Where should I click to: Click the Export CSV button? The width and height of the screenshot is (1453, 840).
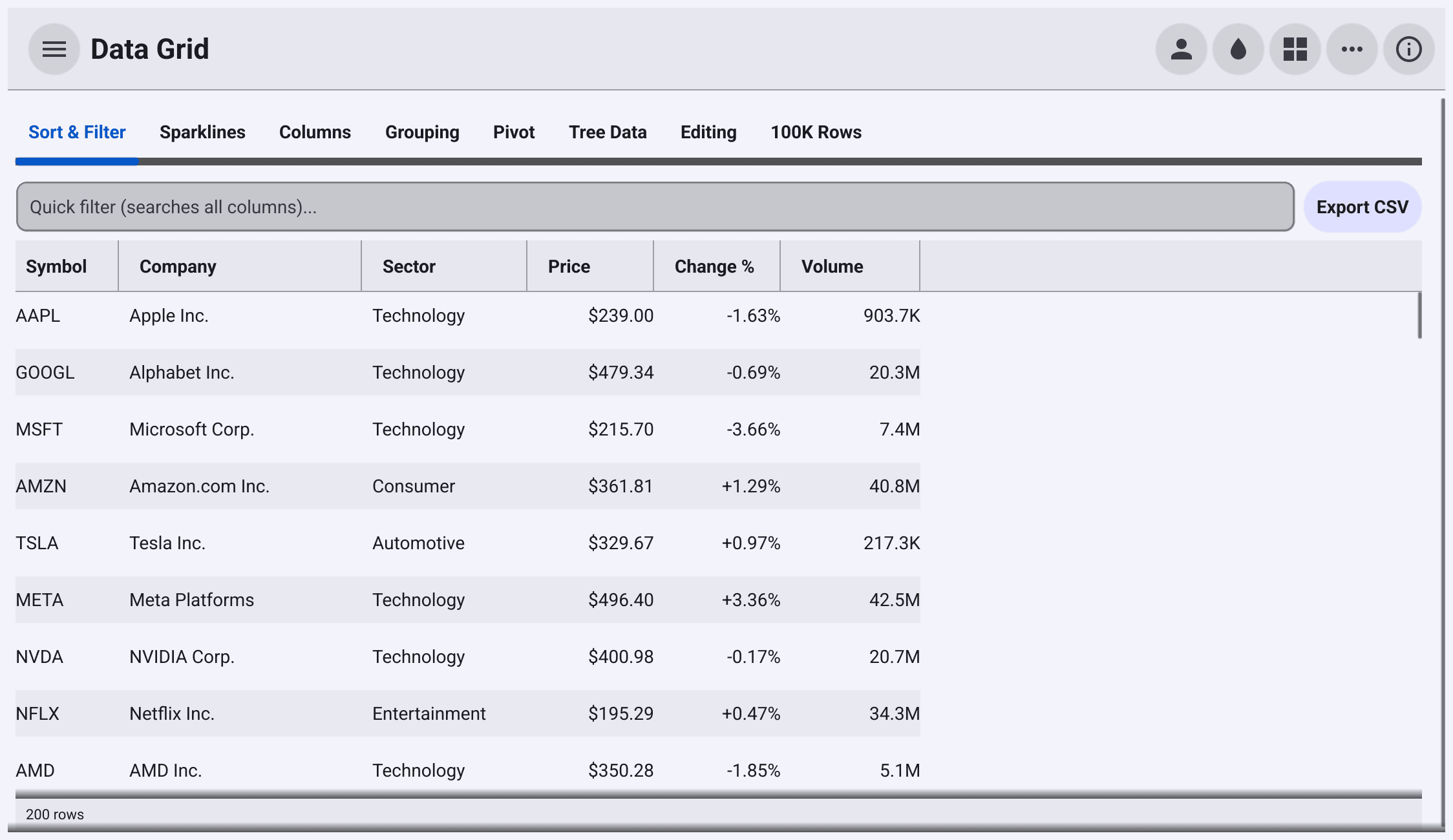1363,207
